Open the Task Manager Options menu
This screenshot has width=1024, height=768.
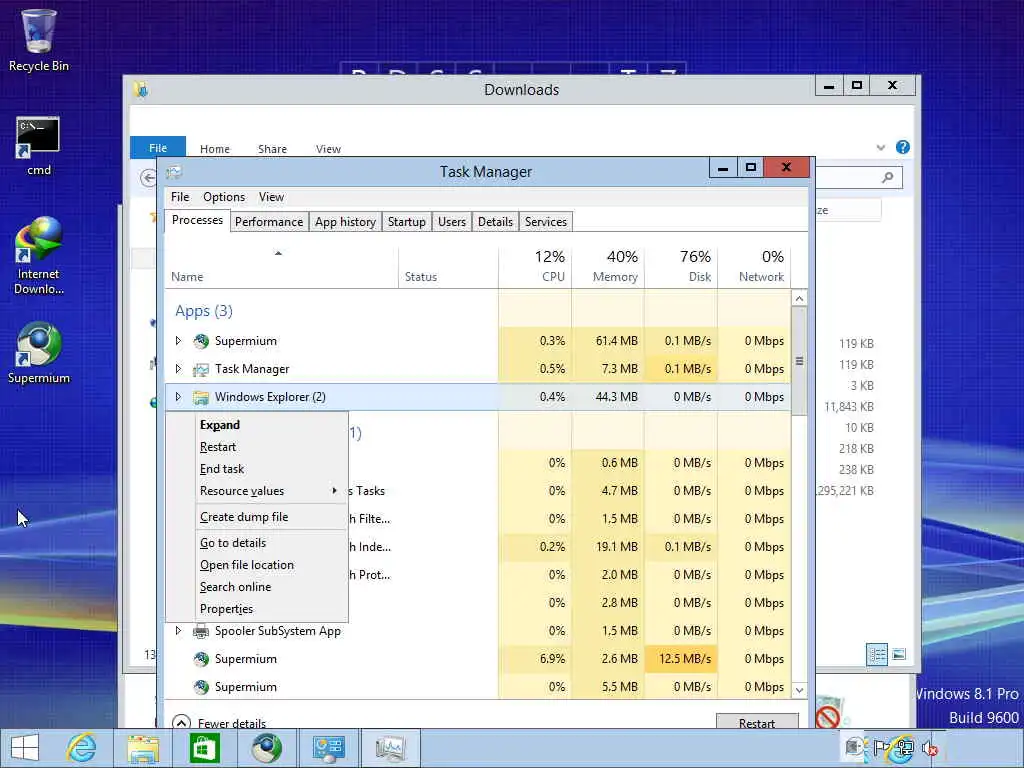tap(223, 197)
